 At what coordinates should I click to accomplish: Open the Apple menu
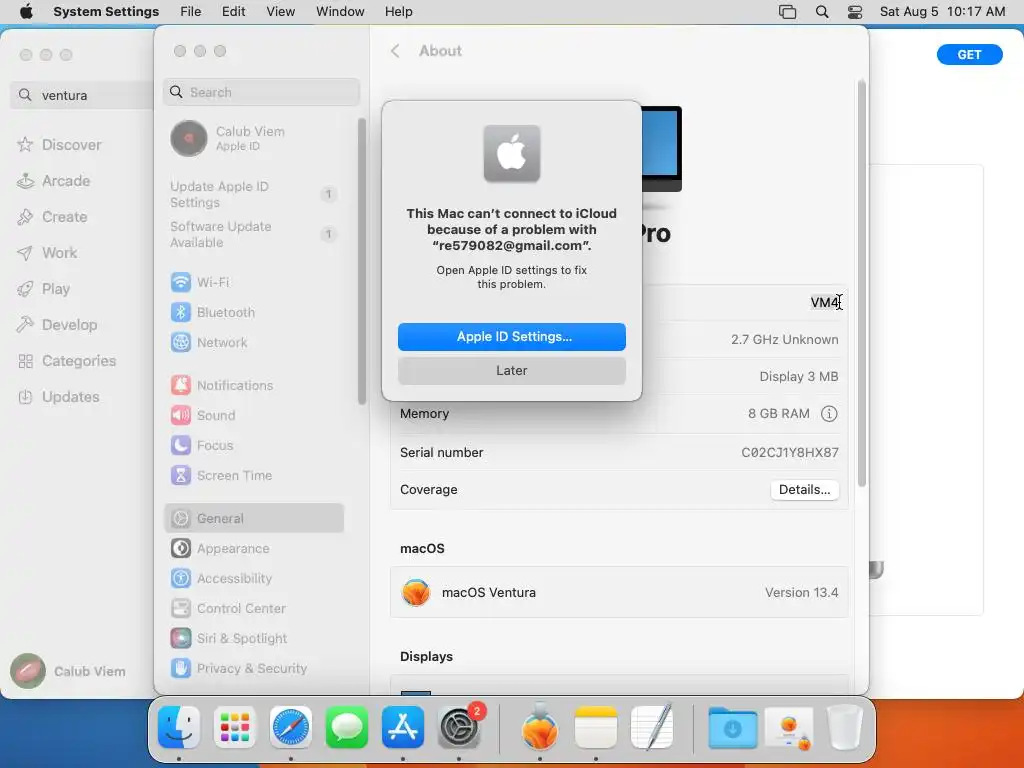point(26,12)
